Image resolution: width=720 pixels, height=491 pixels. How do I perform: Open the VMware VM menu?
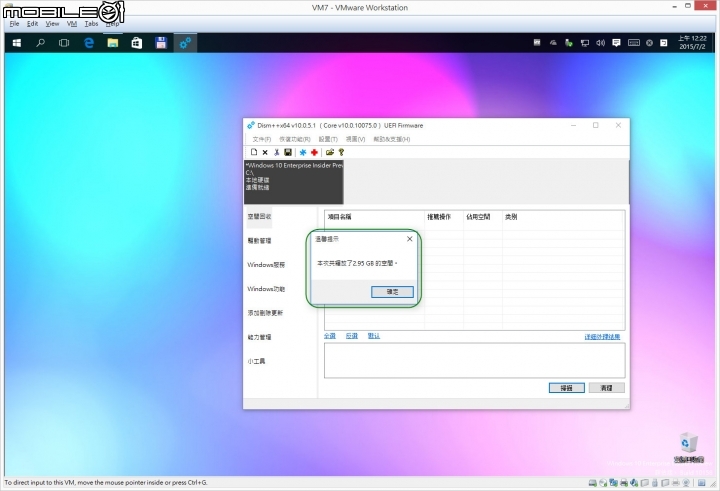coord(72,24)
